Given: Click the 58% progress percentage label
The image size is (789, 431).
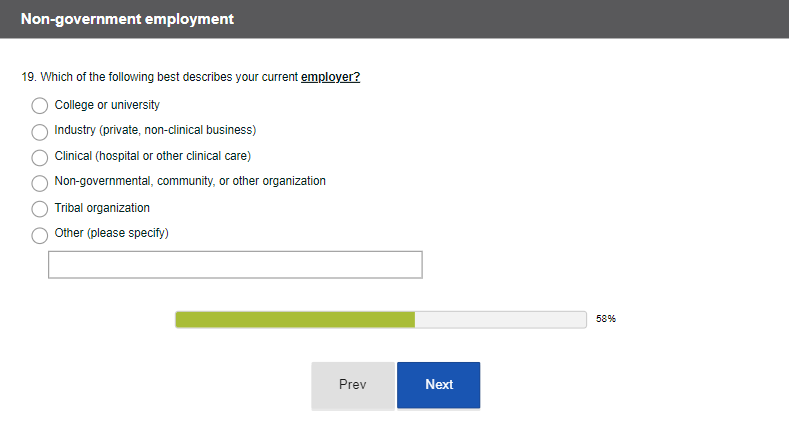Looking at the screenshot, I should pyautogui.click(x=605, y=319).
